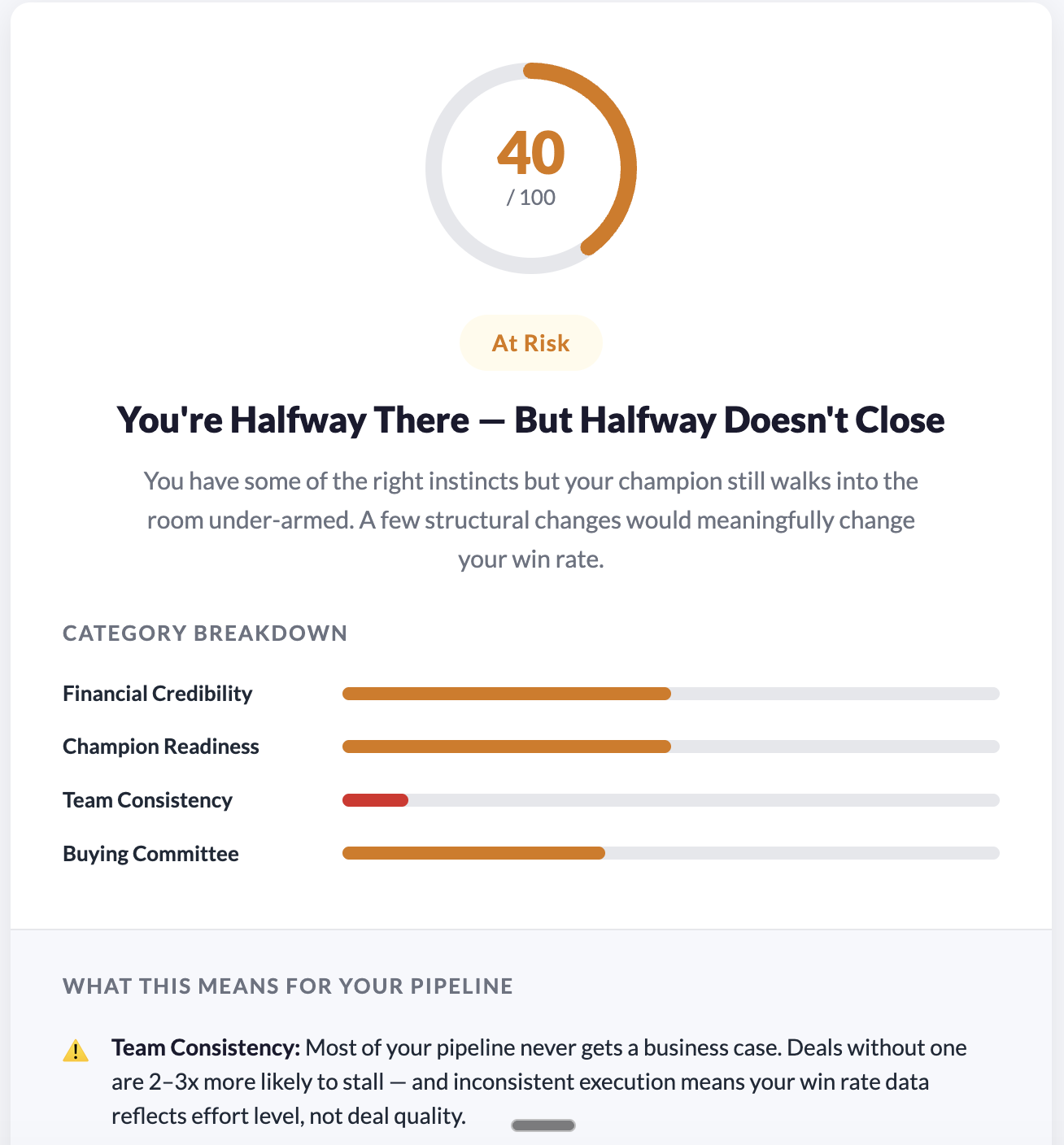The image size is (1064, 1145).
Task: Click the pipeline stall explanation paragraph
Action: 539,1082
